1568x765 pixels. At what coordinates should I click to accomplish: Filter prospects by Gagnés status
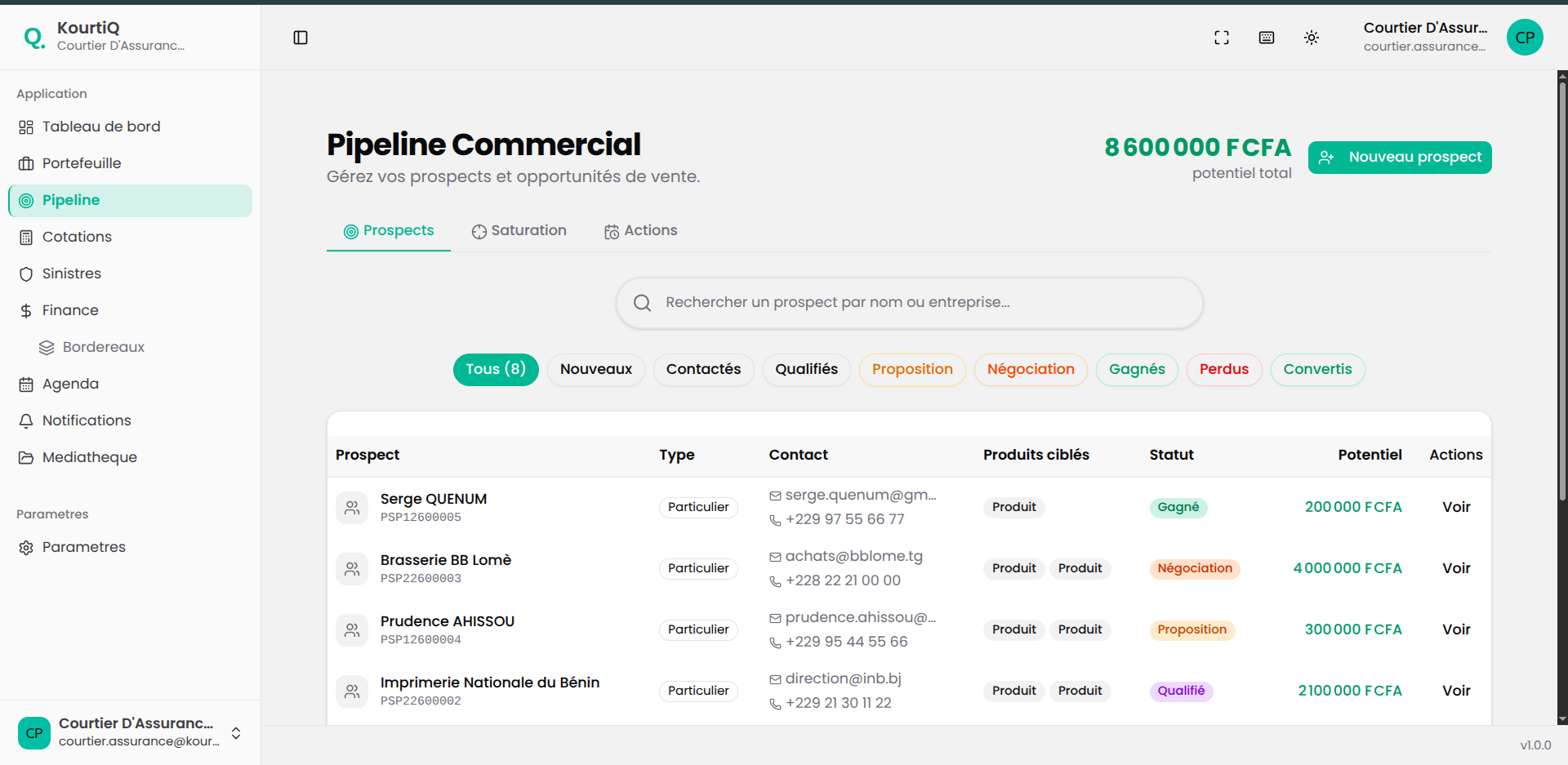[x=1136, y=369]
